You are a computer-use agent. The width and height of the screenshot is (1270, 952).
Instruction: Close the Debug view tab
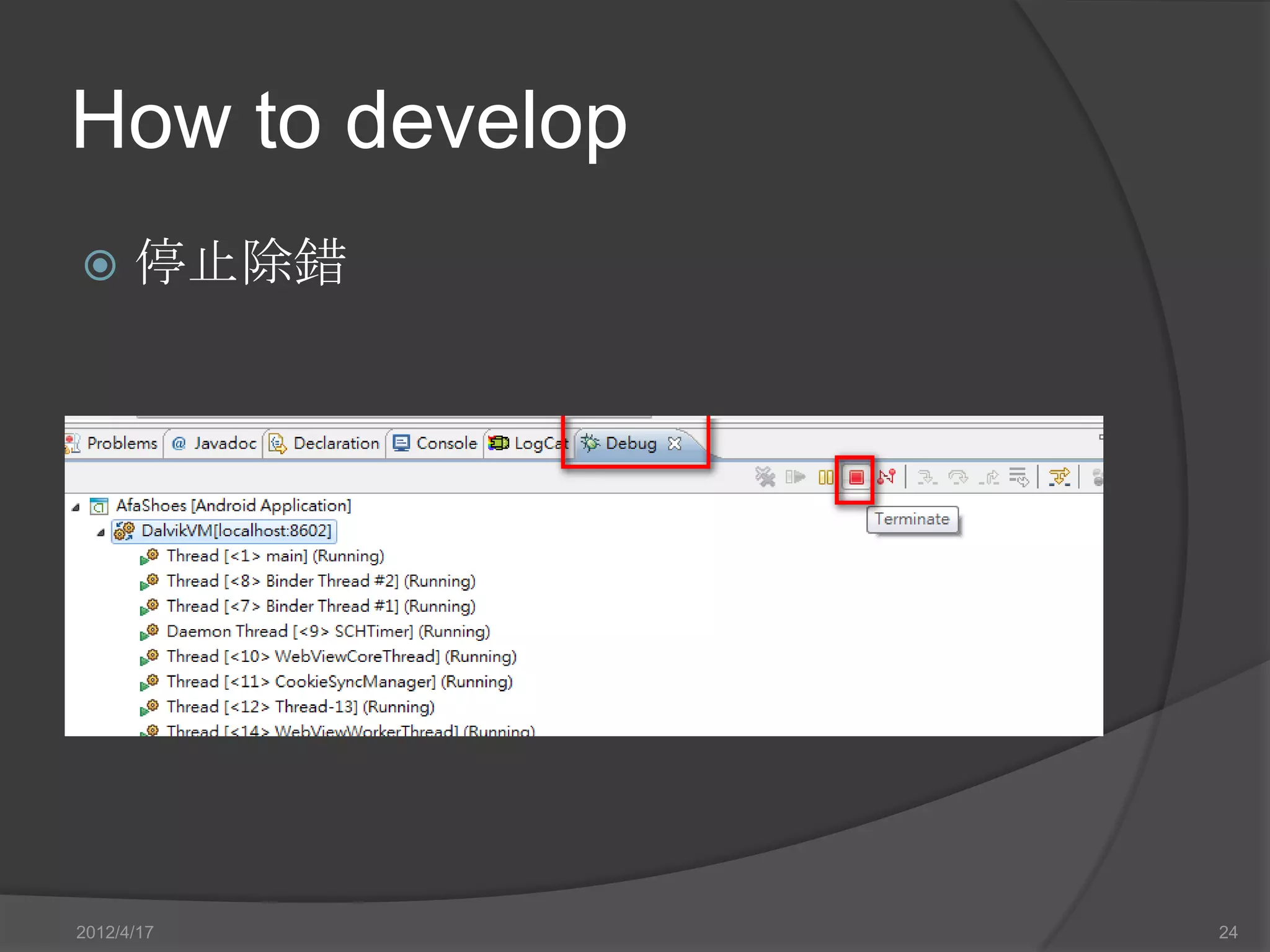click(675, 444)
